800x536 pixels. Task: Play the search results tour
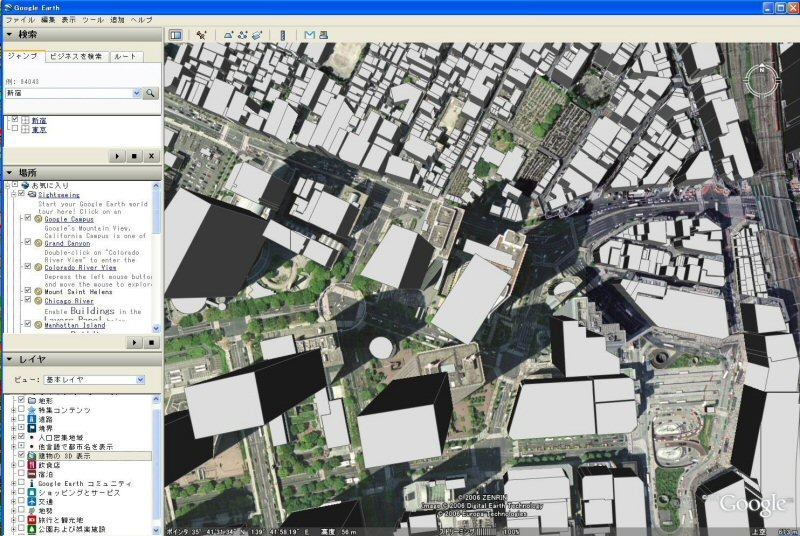point(117,156)
